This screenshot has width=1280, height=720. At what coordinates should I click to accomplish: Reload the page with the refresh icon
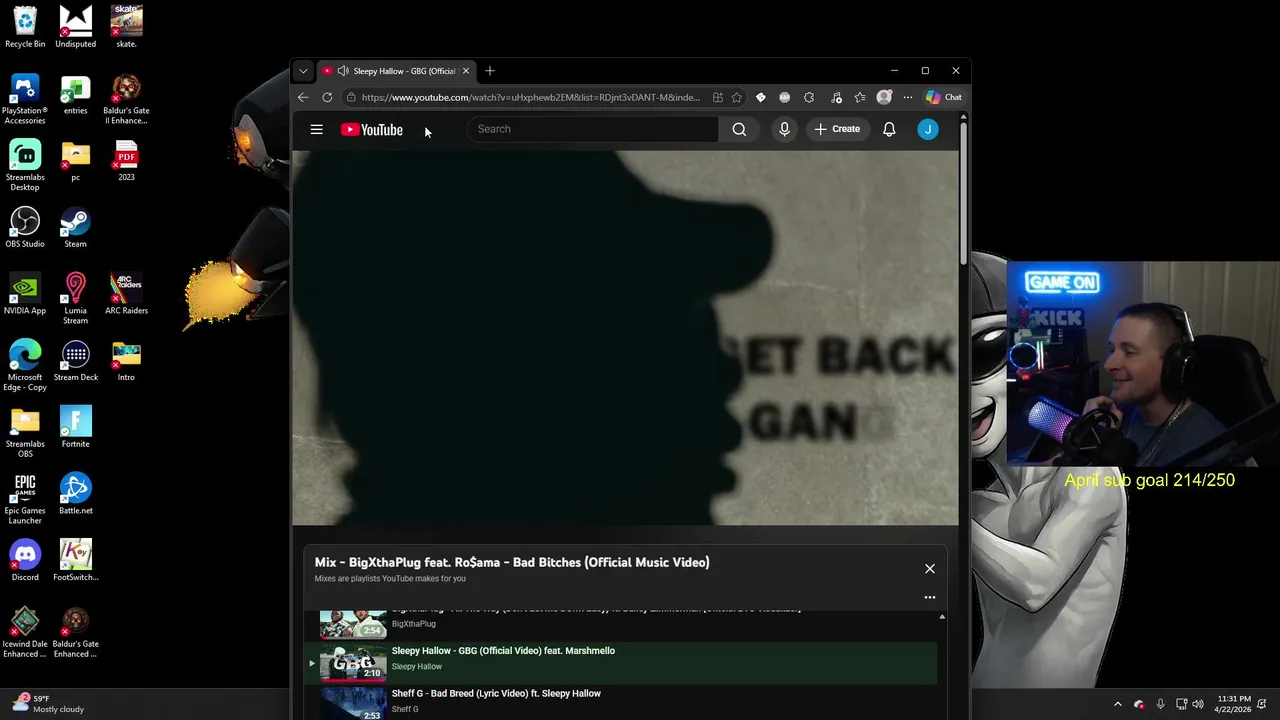pos(327,97)
